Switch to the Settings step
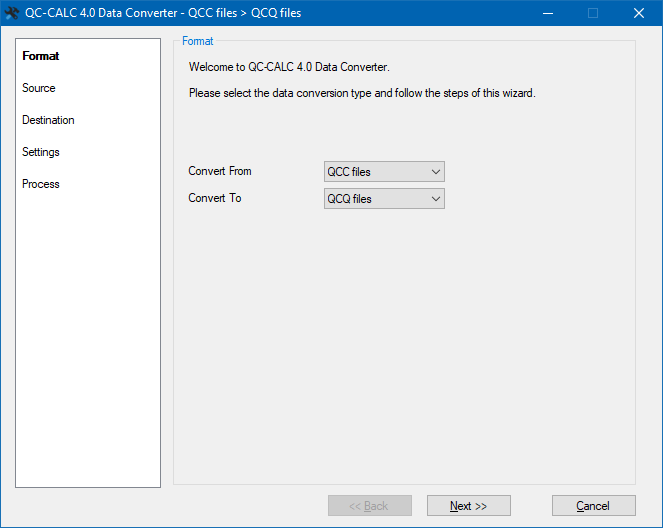 (41, 152)
